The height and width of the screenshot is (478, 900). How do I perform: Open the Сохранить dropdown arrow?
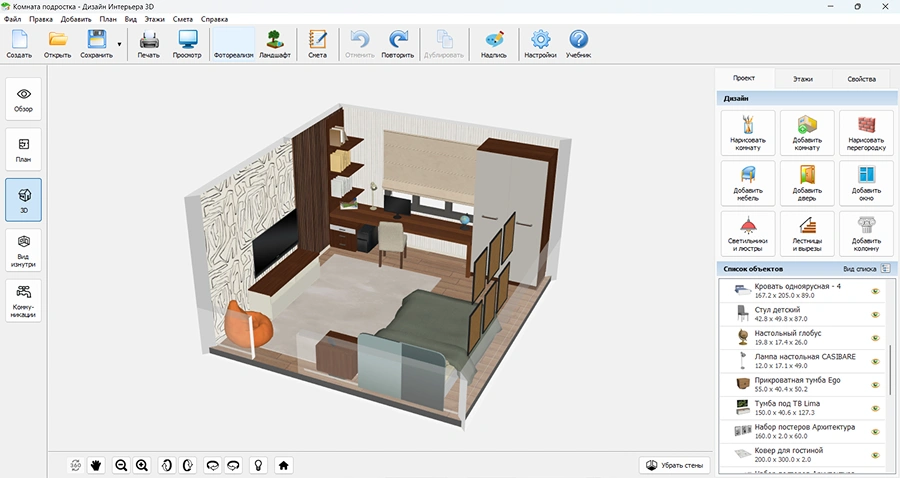coord(120,45)
